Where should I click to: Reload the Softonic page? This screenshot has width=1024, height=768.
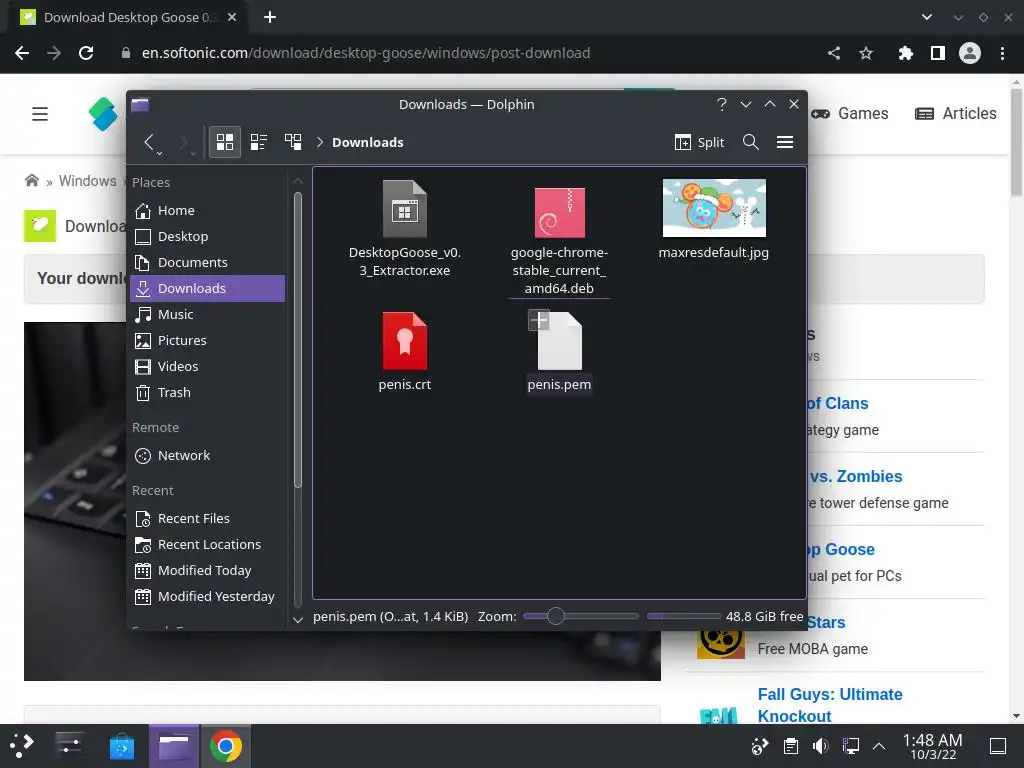click(x=86, y=53)
